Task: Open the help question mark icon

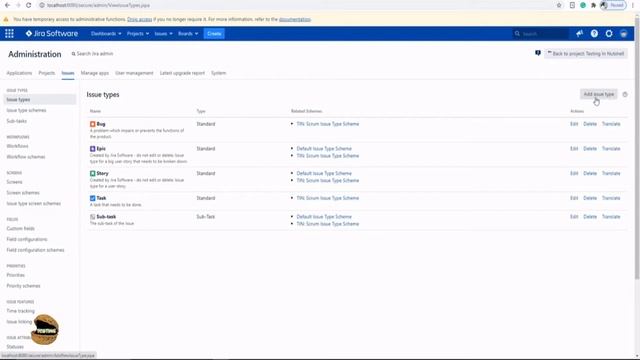Action: [594, 33]
